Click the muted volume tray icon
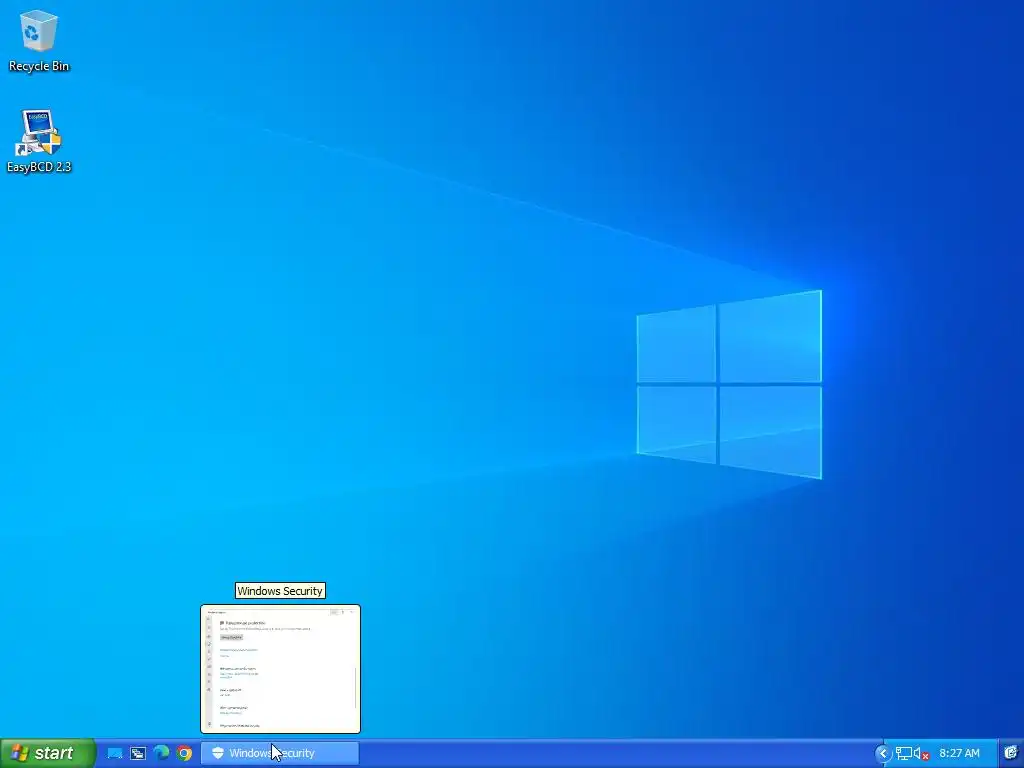This screenshot has width=1024, height=768. (x=921, y=754)
